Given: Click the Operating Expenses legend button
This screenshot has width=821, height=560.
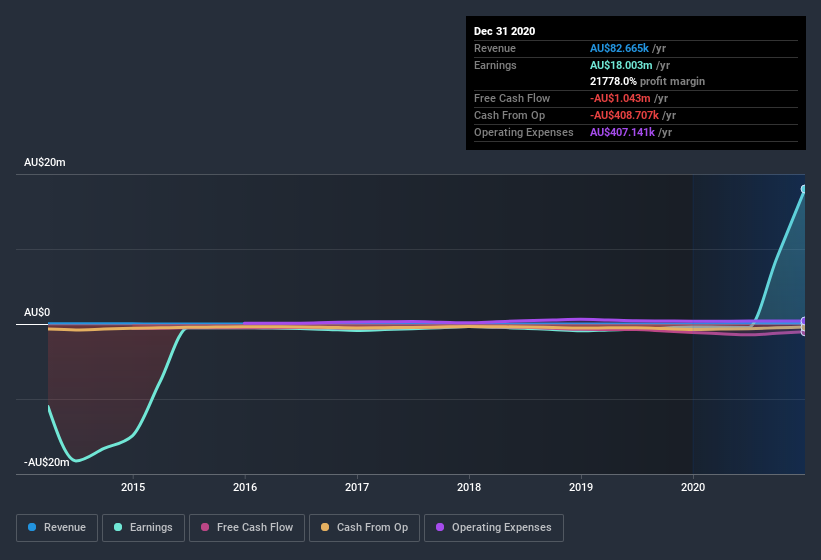Looking at the screenshot, I should [x=493, y=527].
